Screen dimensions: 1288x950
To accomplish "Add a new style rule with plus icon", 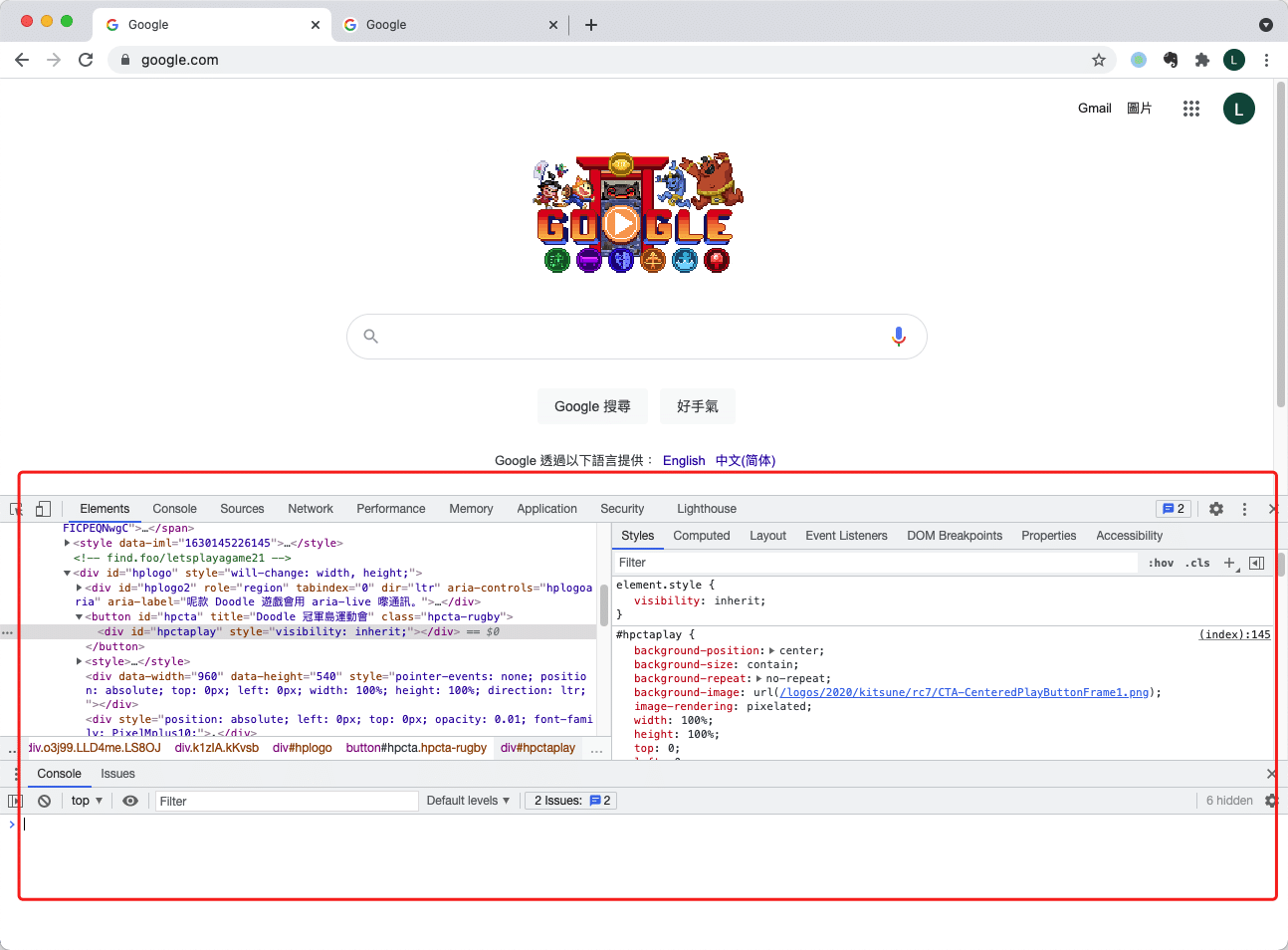I will point(1229,563).
